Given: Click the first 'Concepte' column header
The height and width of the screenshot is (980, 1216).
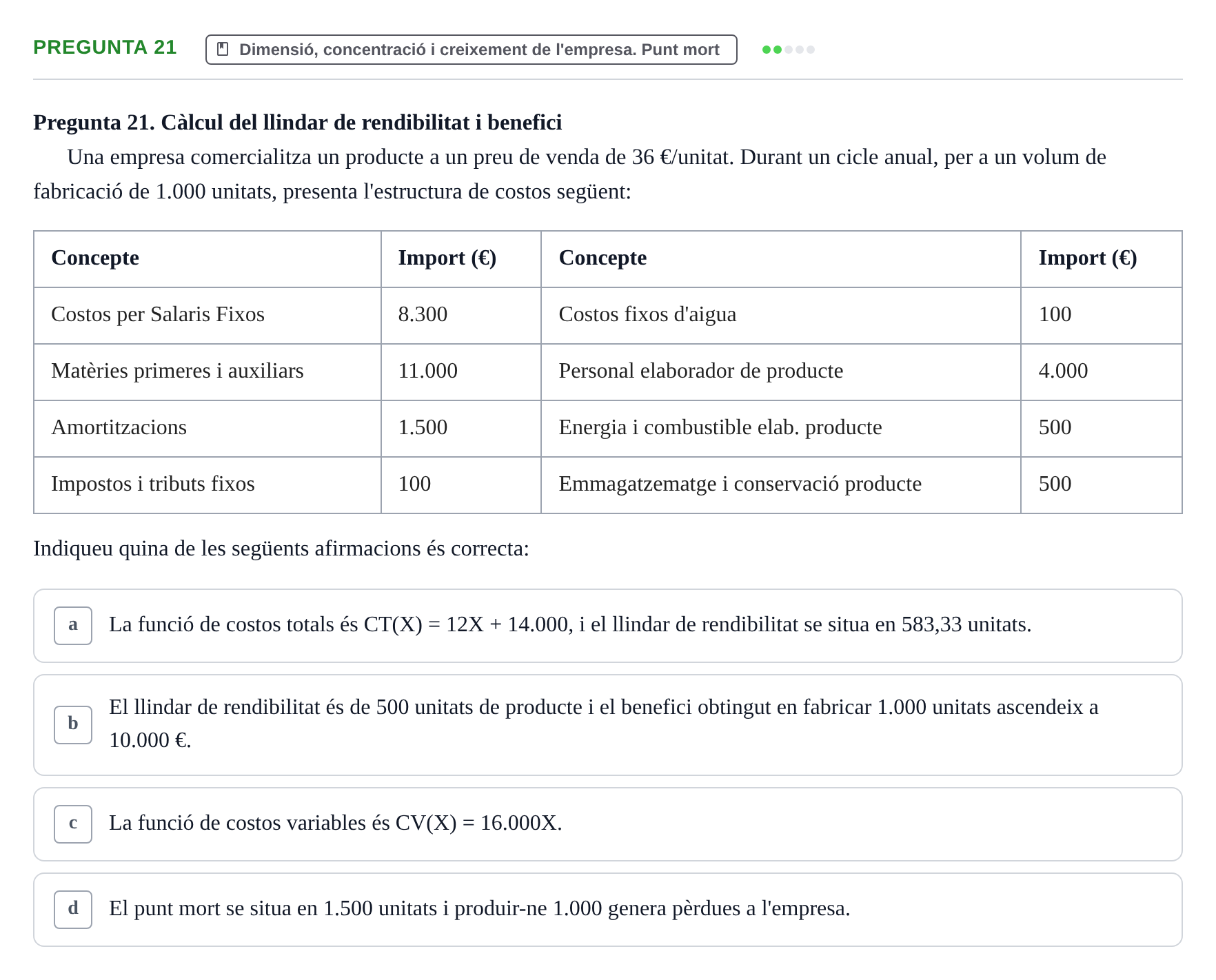Looking at the screenshot, I should 207,259.
